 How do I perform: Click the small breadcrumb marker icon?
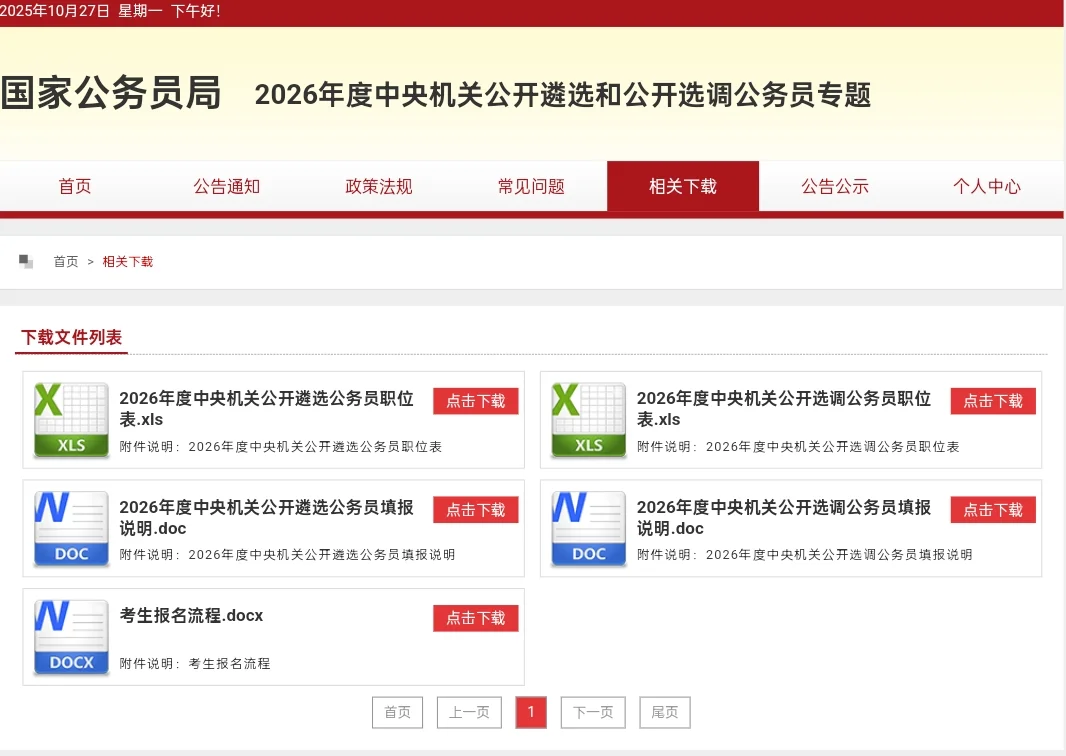click(x=25, y=260)
